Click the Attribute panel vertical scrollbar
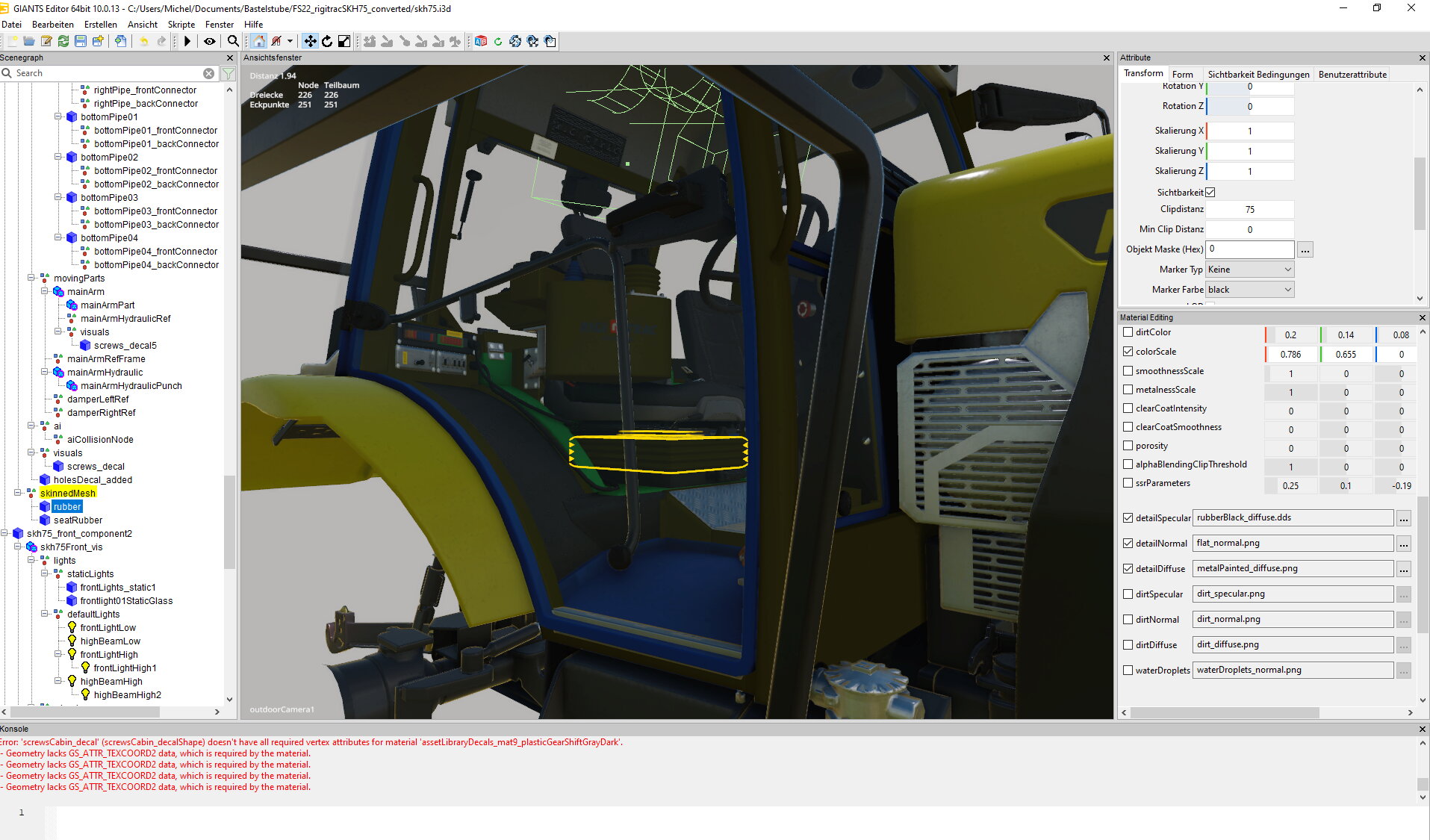1430x840 pixels. [x=1420, y=193]
